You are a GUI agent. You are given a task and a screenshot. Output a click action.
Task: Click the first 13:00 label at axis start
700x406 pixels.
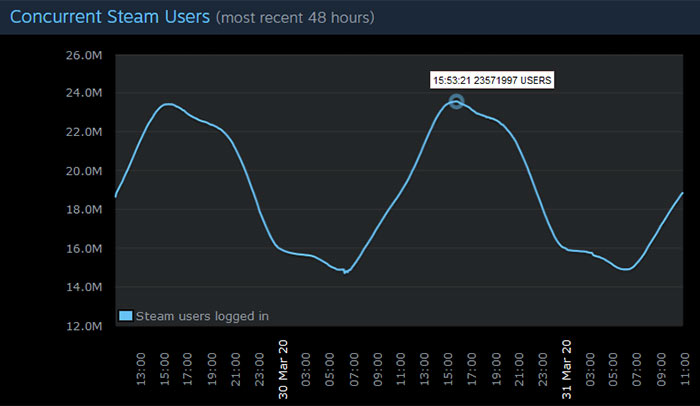(x=141, y=369)
